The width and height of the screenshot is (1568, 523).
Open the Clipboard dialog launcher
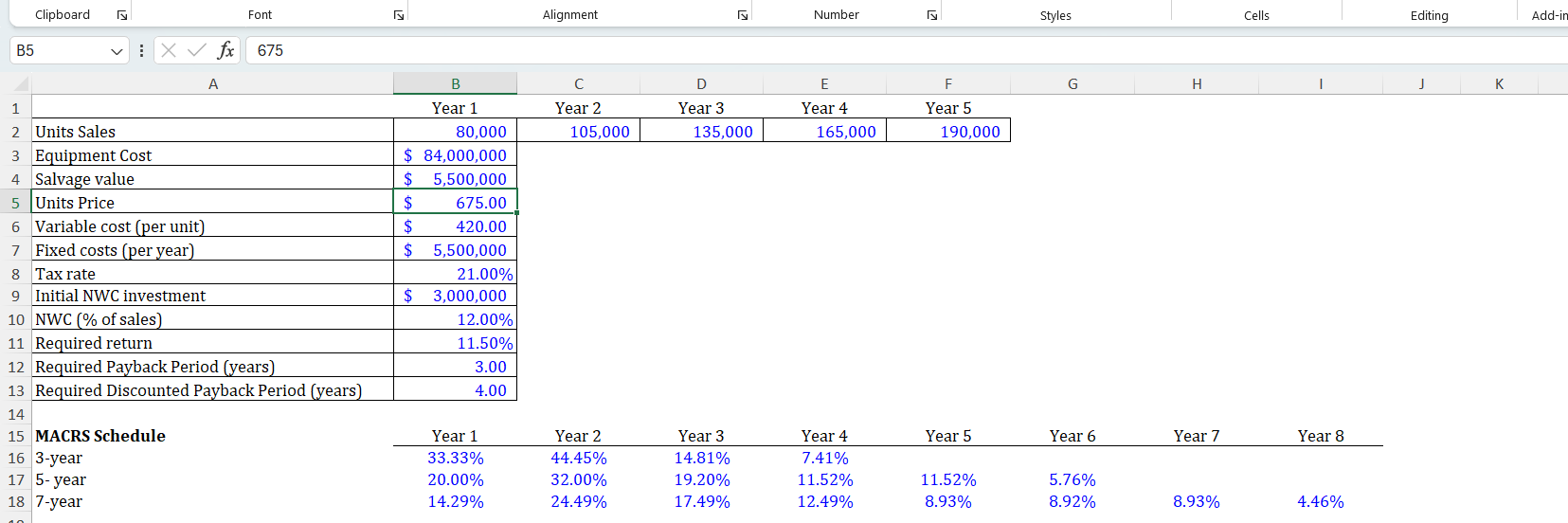pos(122,15)
